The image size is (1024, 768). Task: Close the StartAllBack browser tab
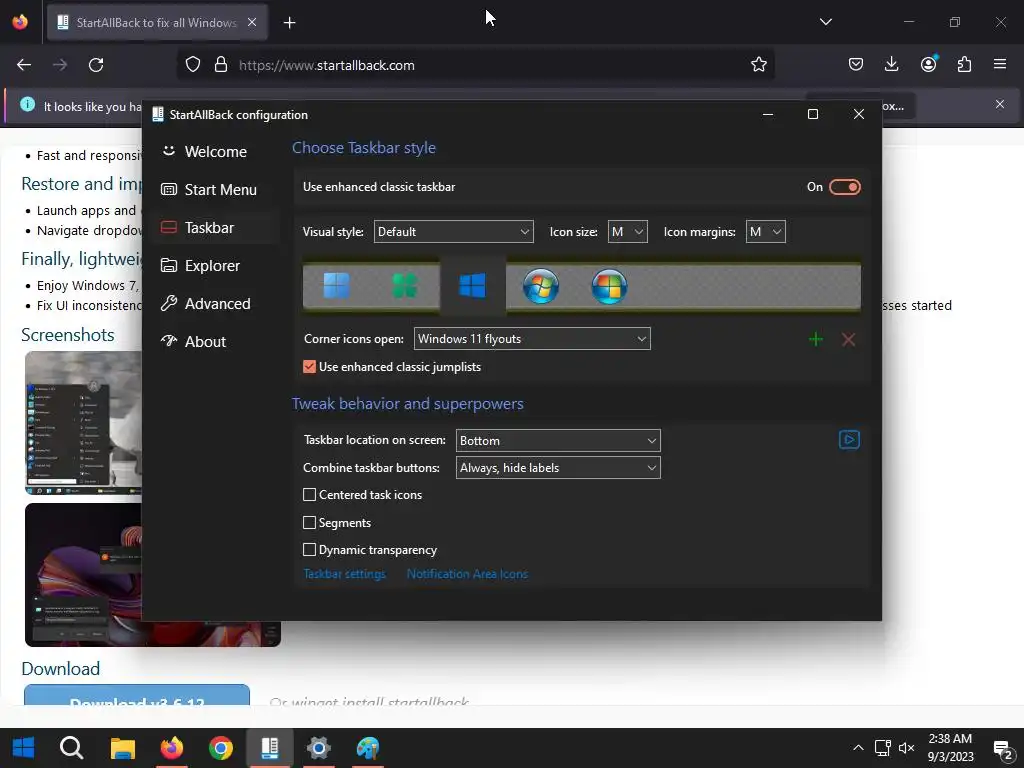coord(252,22)
